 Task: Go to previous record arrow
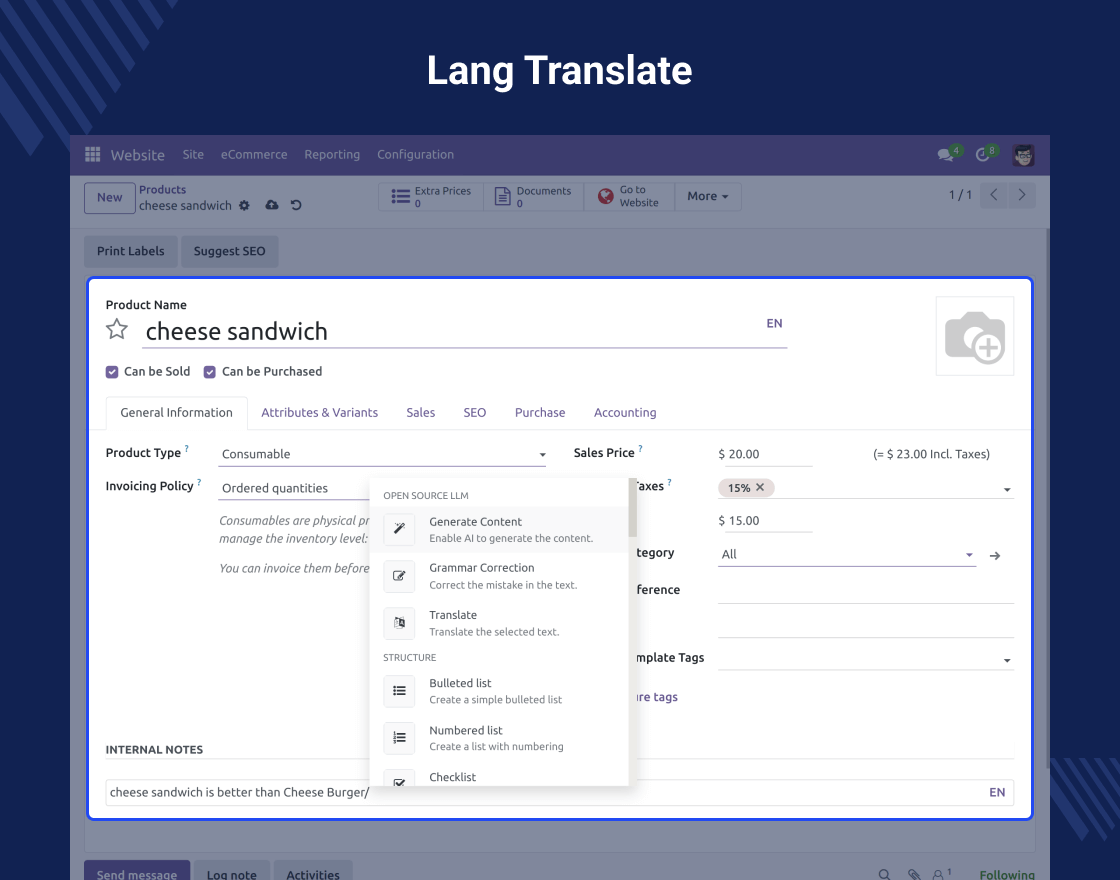click(994, 195)
